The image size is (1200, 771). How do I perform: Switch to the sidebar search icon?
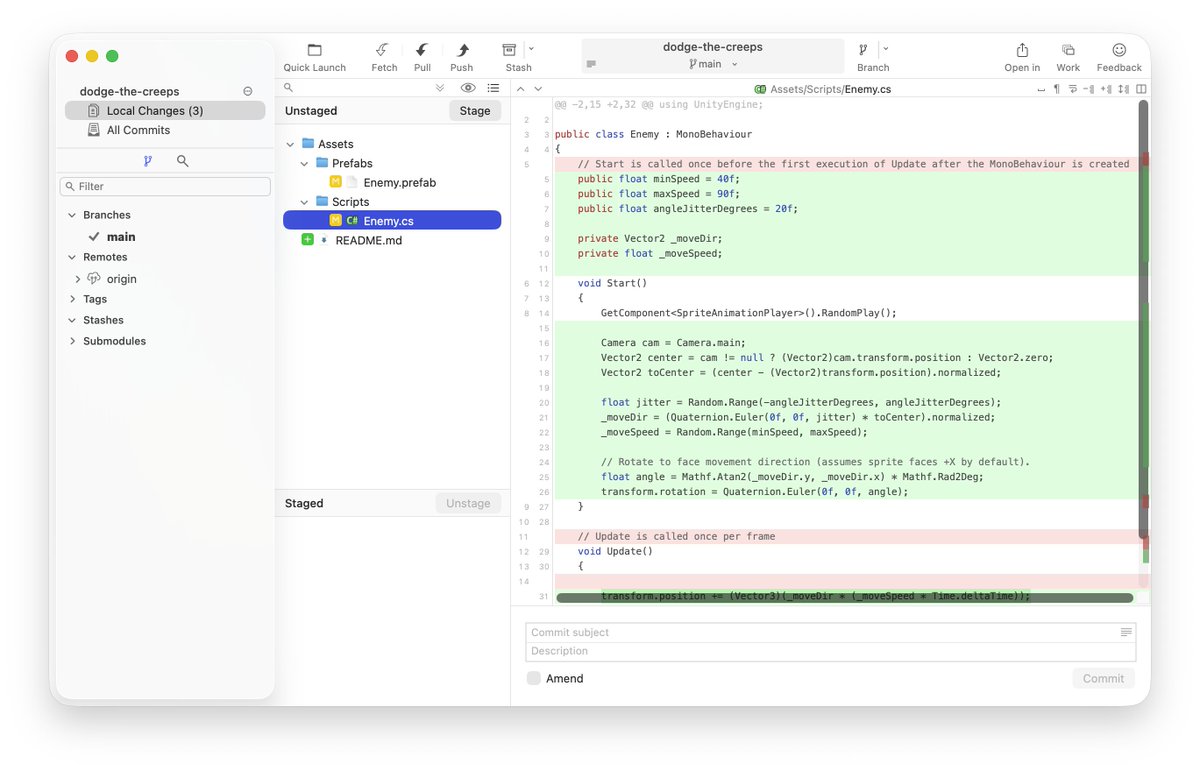click(x=182, y=160)
